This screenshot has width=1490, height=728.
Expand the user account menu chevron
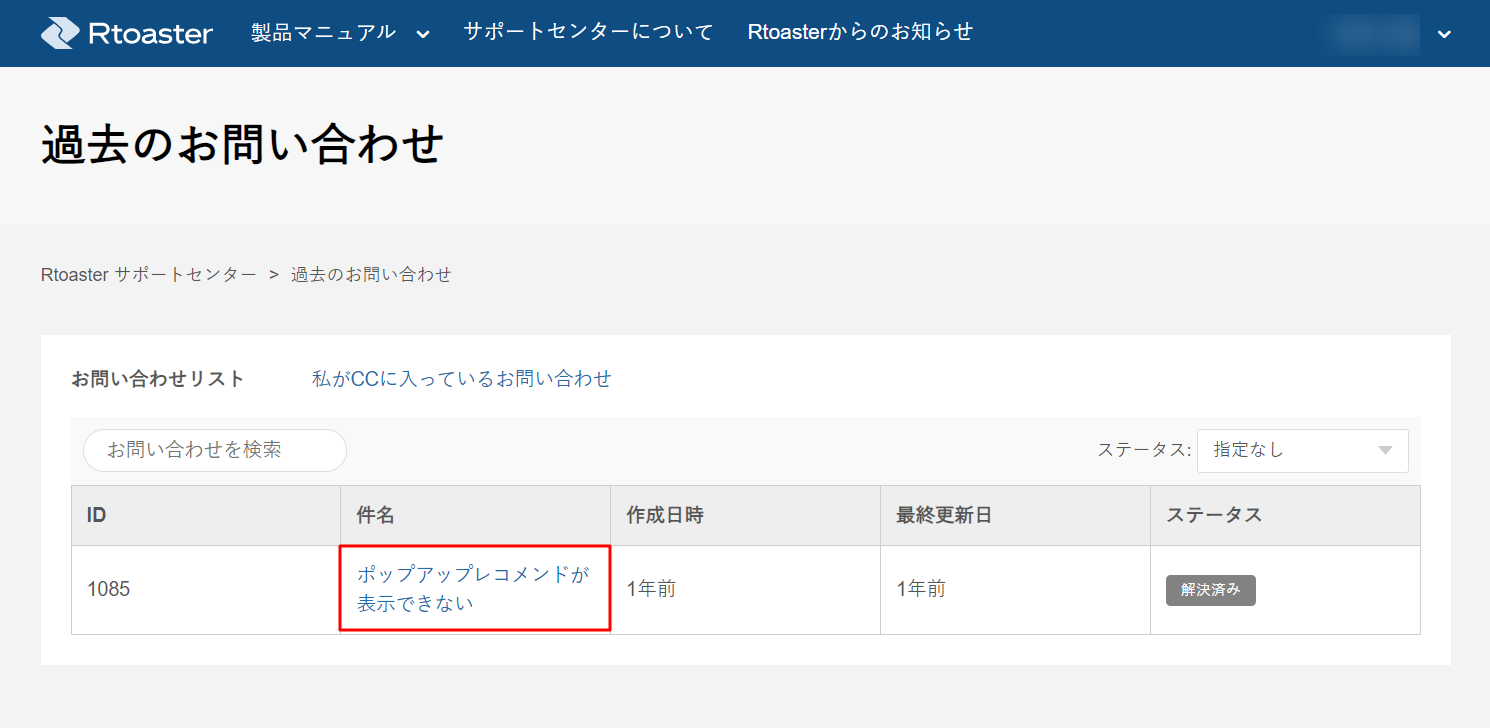tap(1444, 34)
